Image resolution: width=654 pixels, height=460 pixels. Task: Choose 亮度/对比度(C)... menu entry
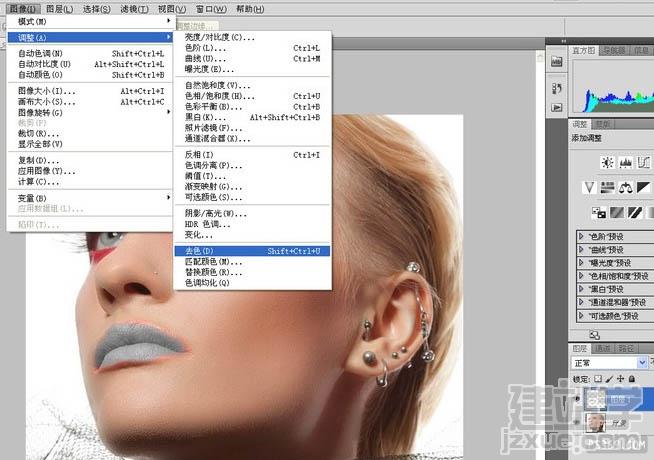tap(252, 37)
